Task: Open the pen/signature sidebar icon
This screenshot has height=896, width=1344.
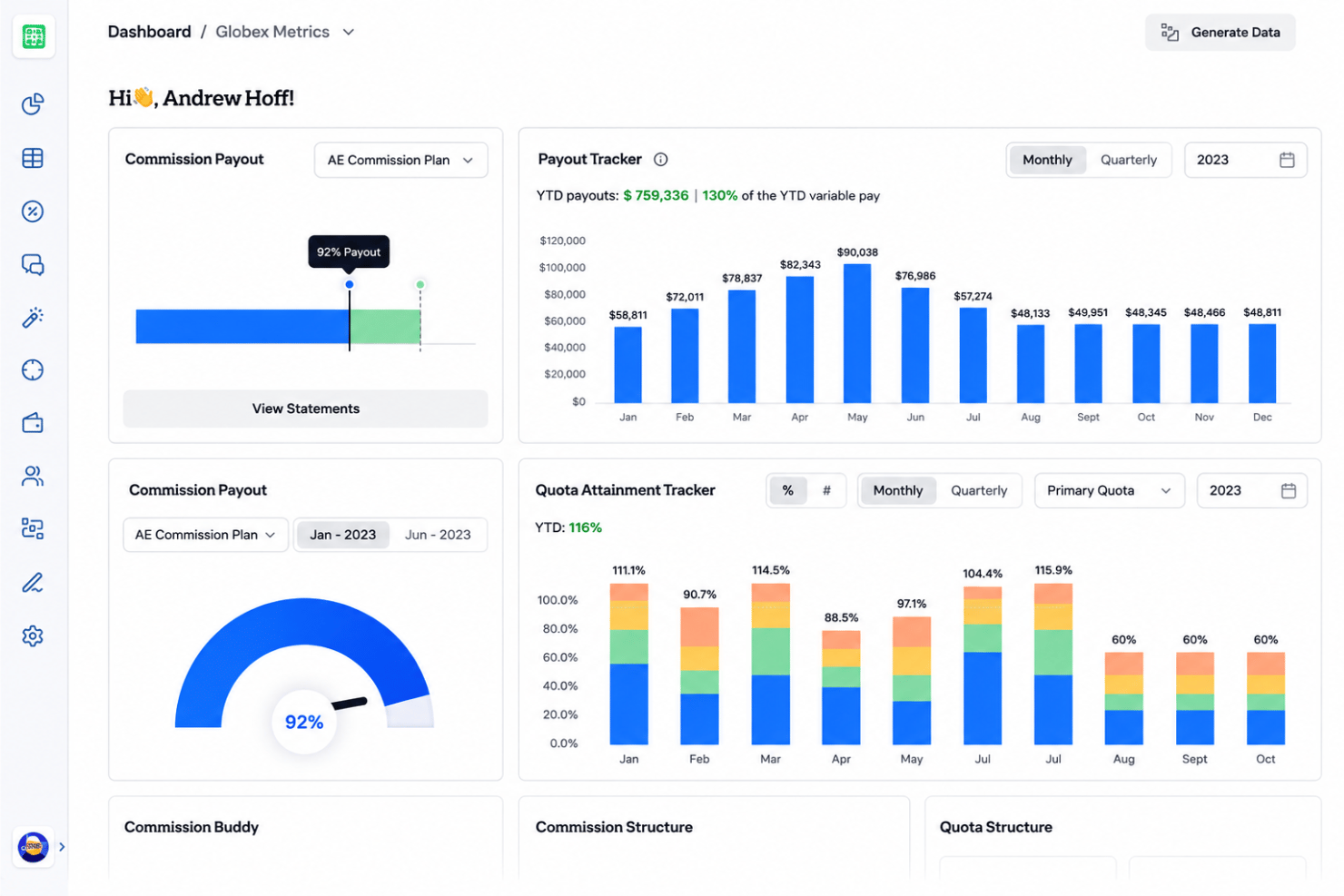Action: click(x=33, y=583)
